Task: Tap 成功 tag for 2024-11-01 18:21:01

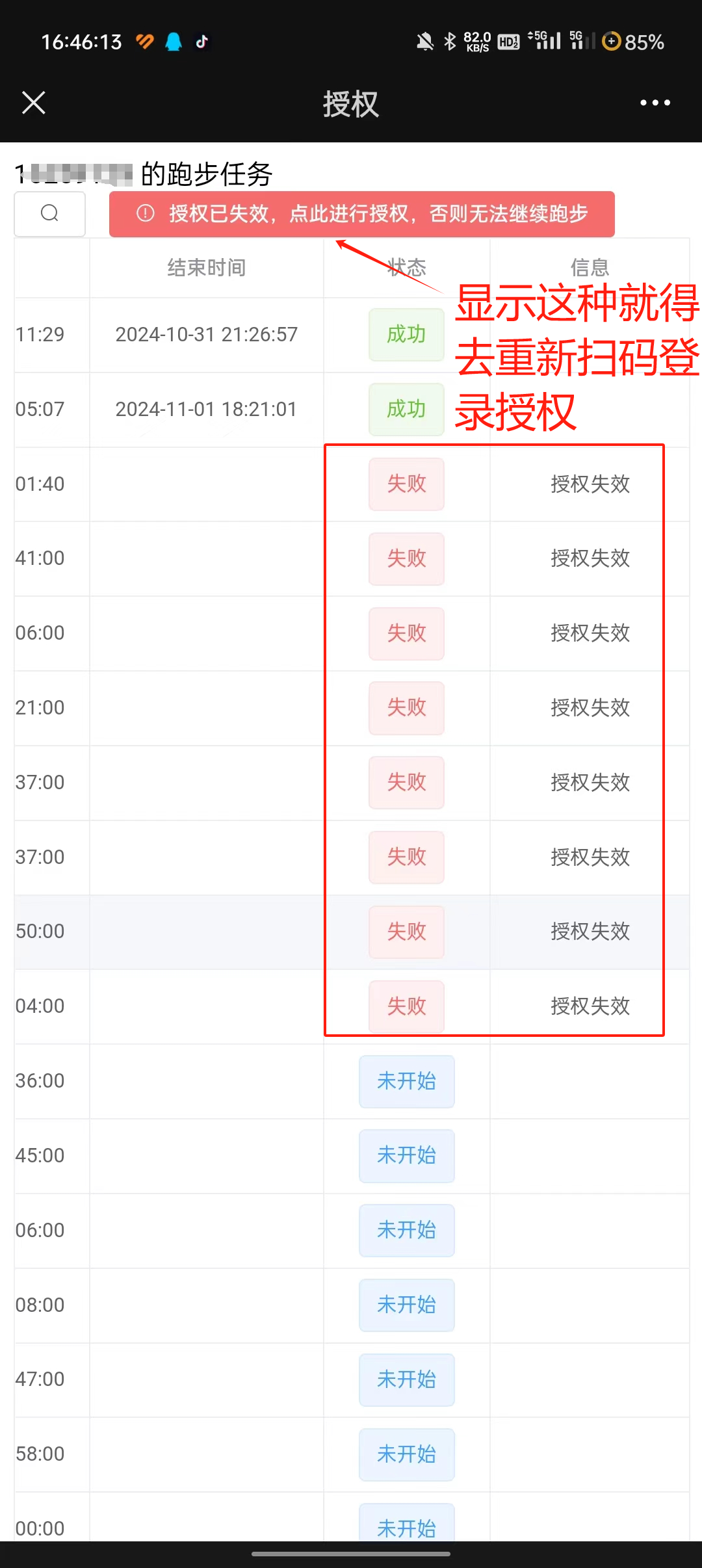Action: point(407,410)
